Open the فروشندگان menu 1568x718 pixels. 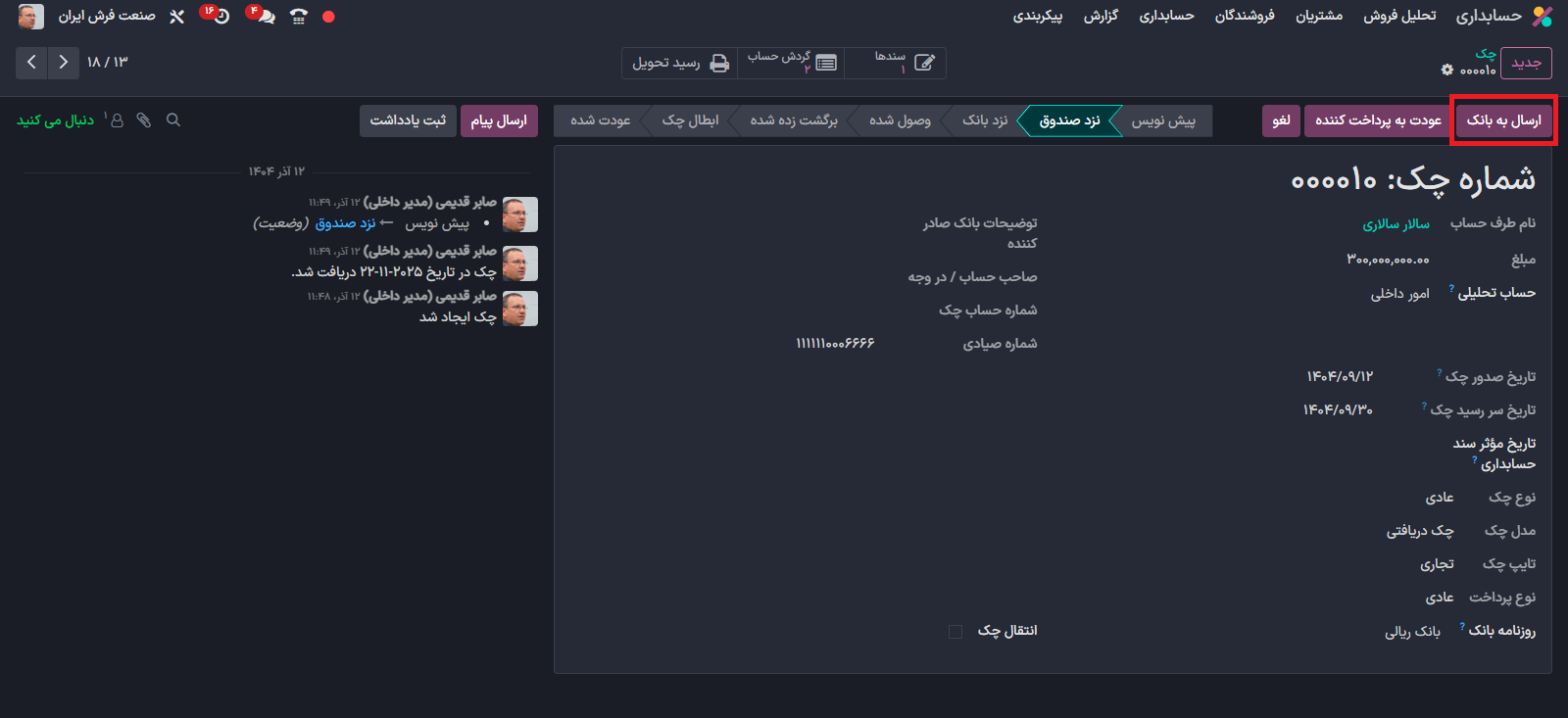[1245, 17]
